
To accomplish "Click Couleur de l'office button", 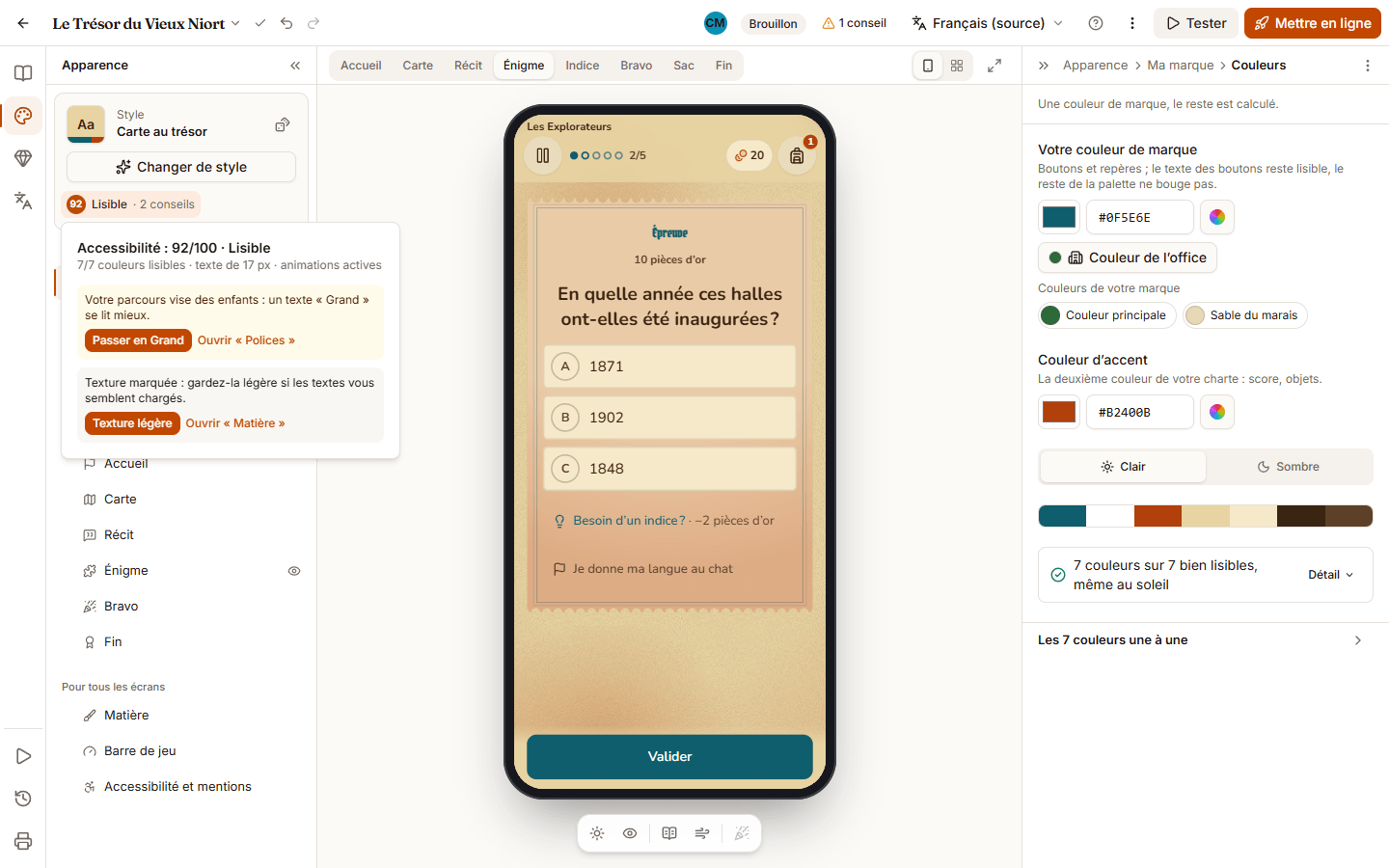I will [x=1128, y=258].
